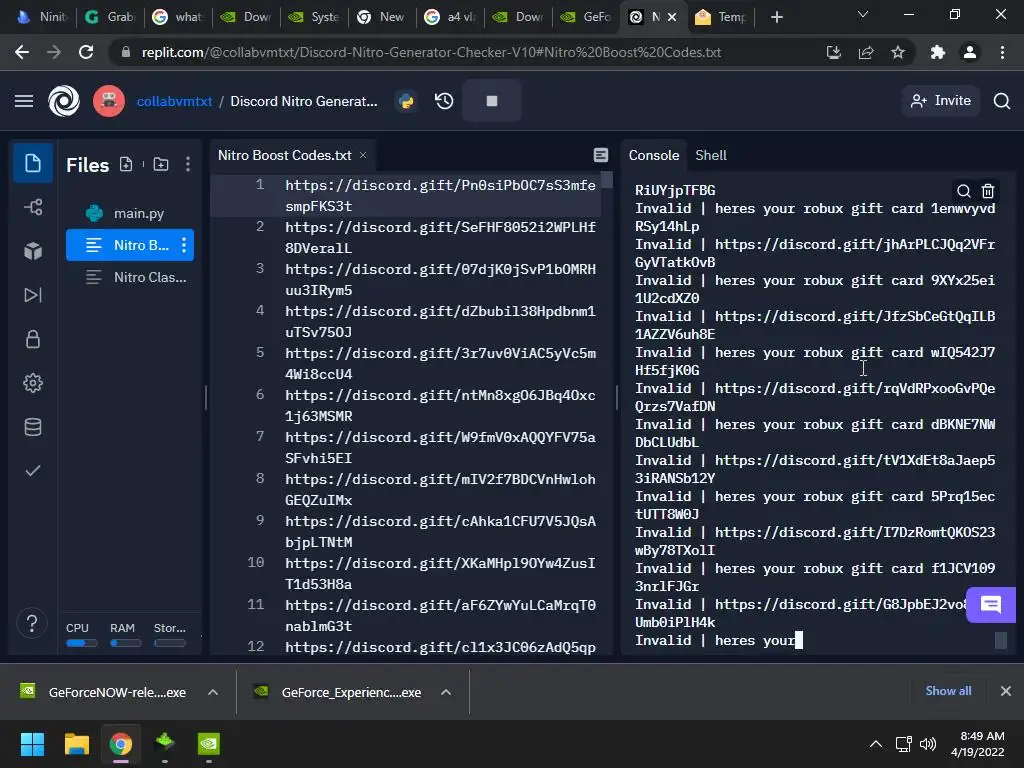Install app icon in address bar
Viewport: 1024px width, 768px height.
(834, 52)
